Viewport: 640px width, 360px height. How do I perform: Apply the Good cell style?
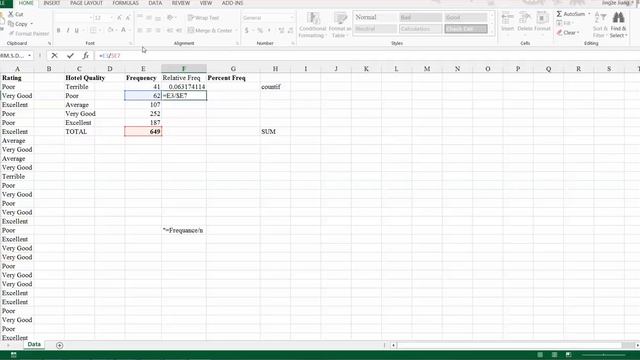(465, 17)
